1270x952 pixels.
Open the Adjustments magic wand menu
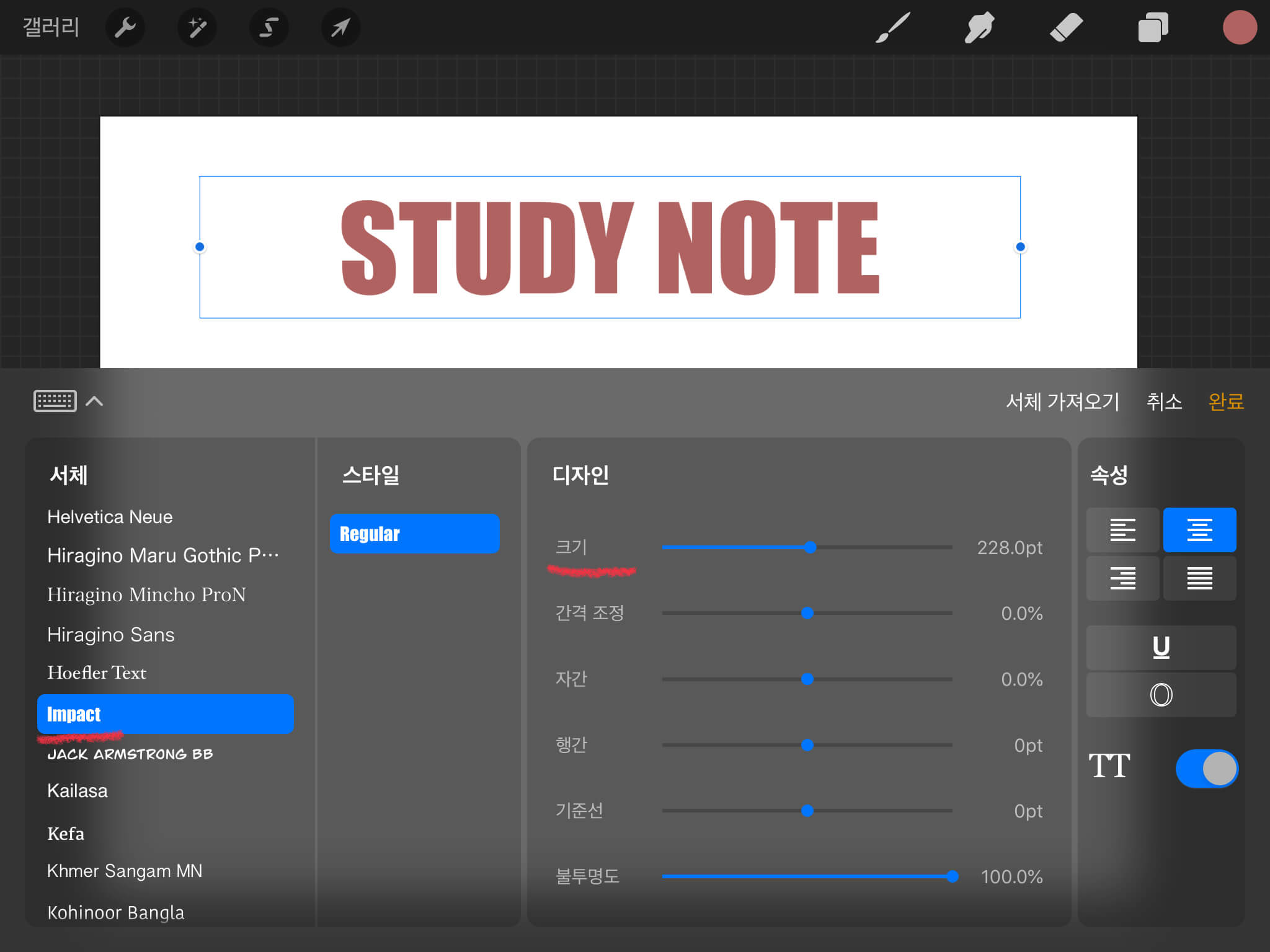[x=197, y=27]
